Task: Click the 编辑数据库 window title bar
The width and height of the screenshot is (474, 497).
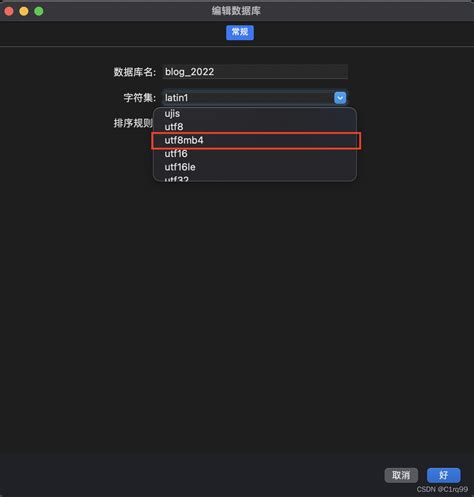Action: pos(236,11)
